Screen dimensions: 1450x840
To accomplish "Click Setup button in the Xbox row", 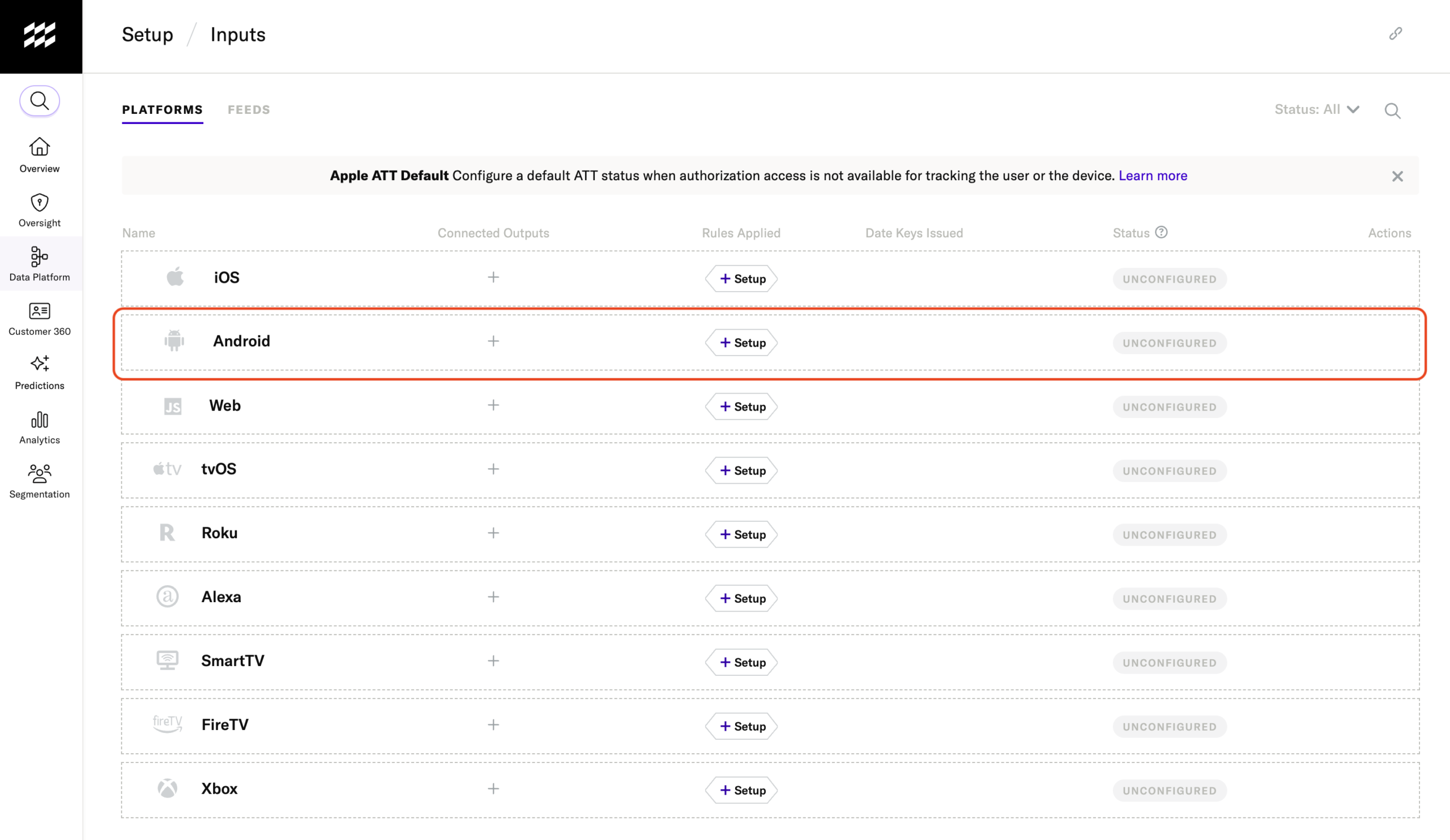I will [741, 790].
